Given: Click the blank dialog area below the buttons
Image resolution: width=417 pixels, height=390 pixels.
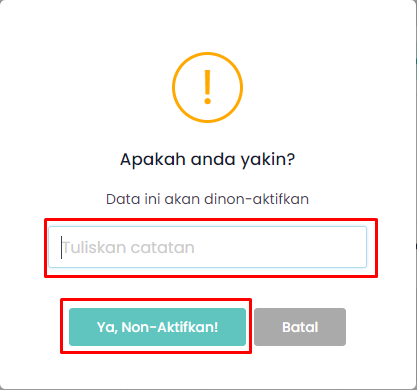Looking at the screenshot, I should pyautogui.click(x=207, y=368).
